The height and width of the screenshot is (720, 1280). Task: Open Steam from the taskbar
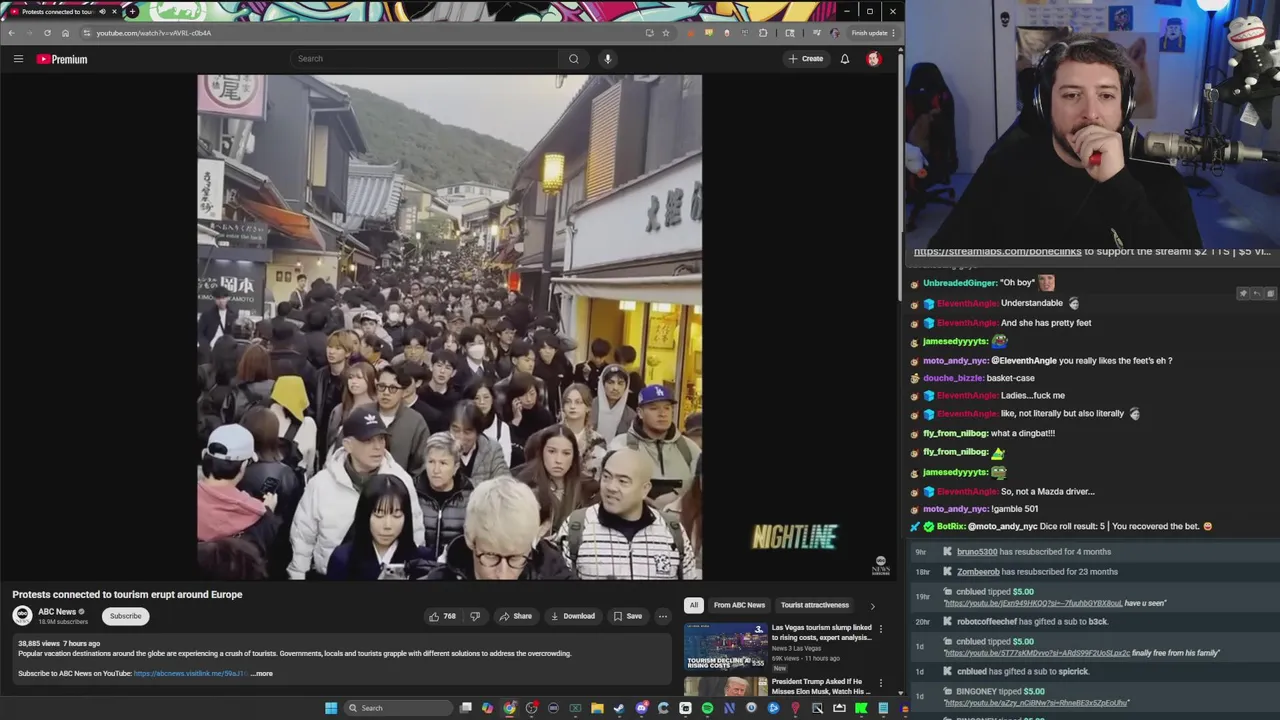tap(619, 708)
